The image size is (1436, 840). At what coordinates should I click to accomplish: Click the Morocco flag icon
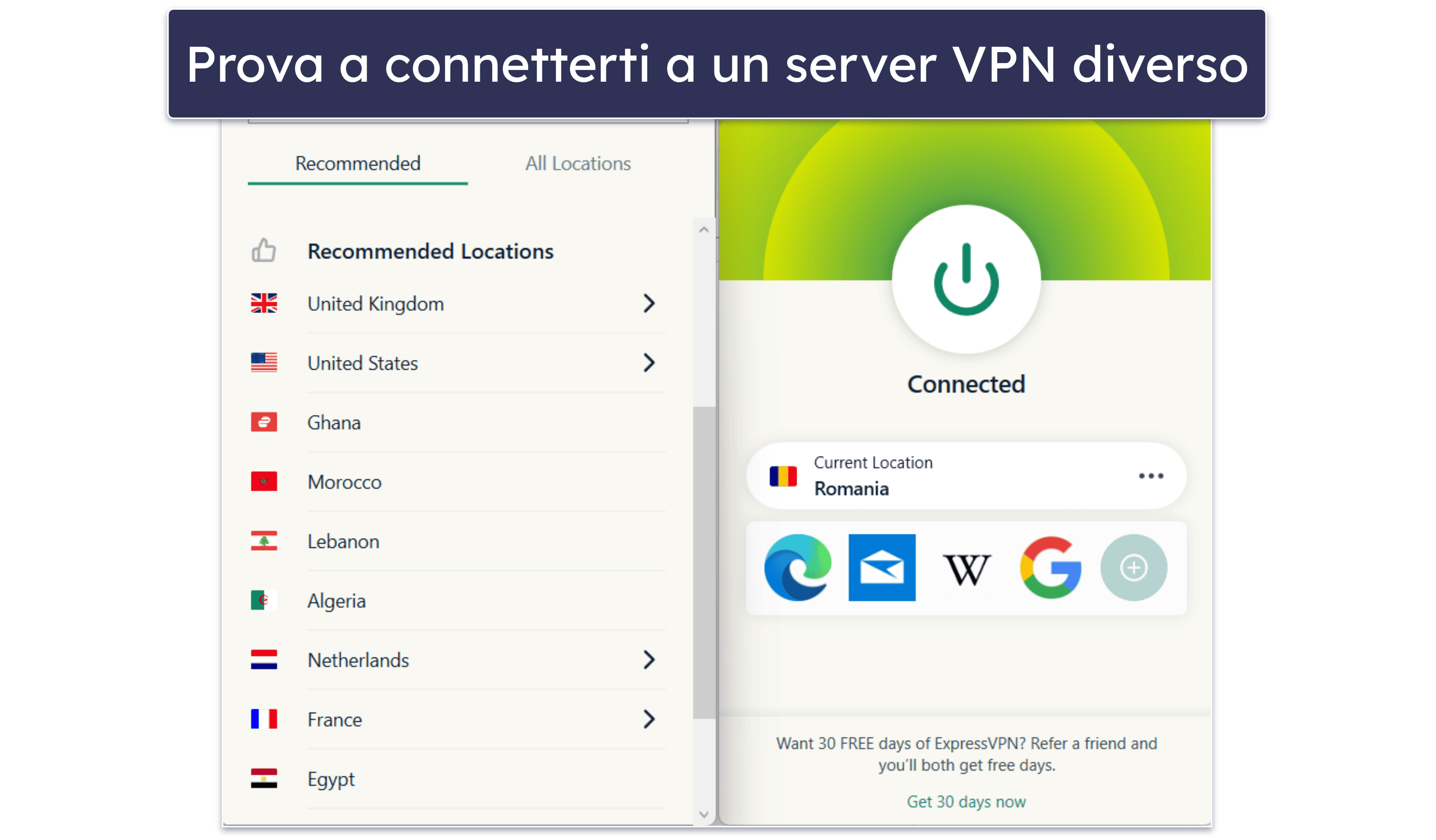coord(264,481)
